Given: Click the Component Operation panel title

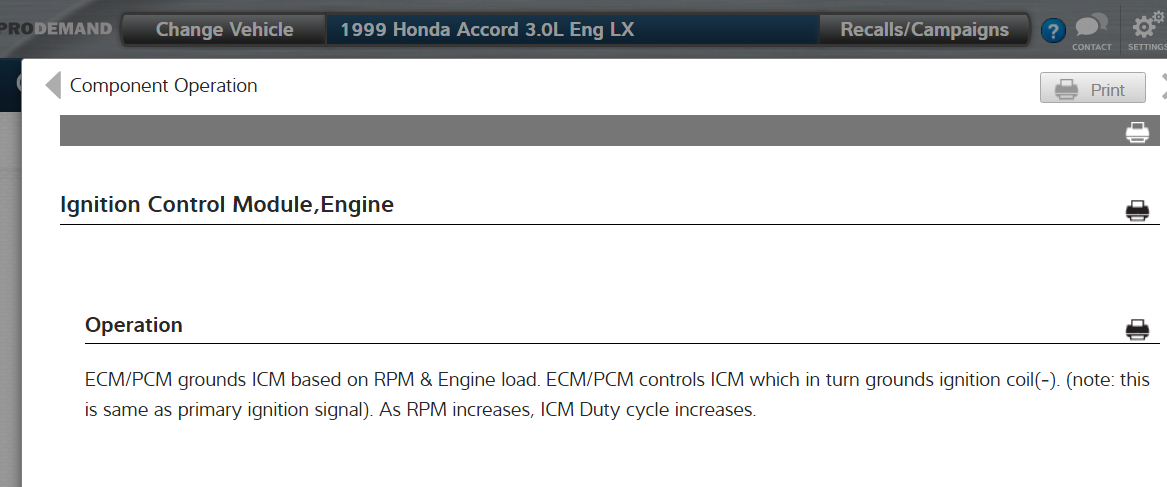Looking at the screenshot, I should (x=163, y=86).
